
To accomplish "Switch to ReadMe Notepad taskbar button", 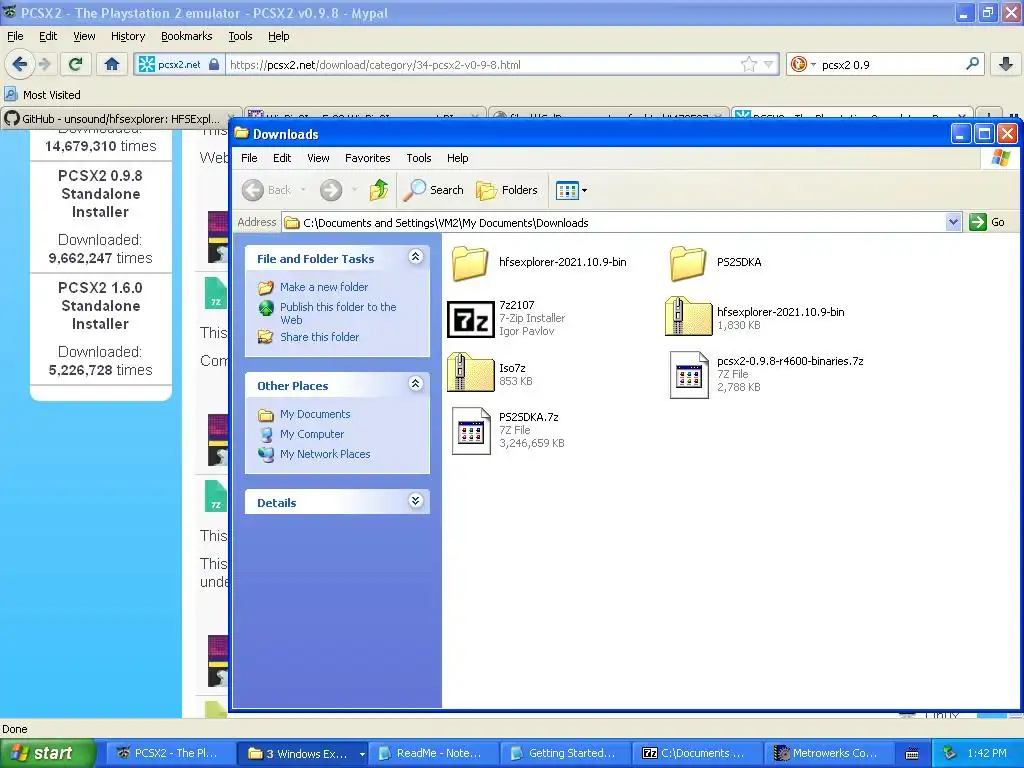I will pyautogui.click(x=434, y=753).
